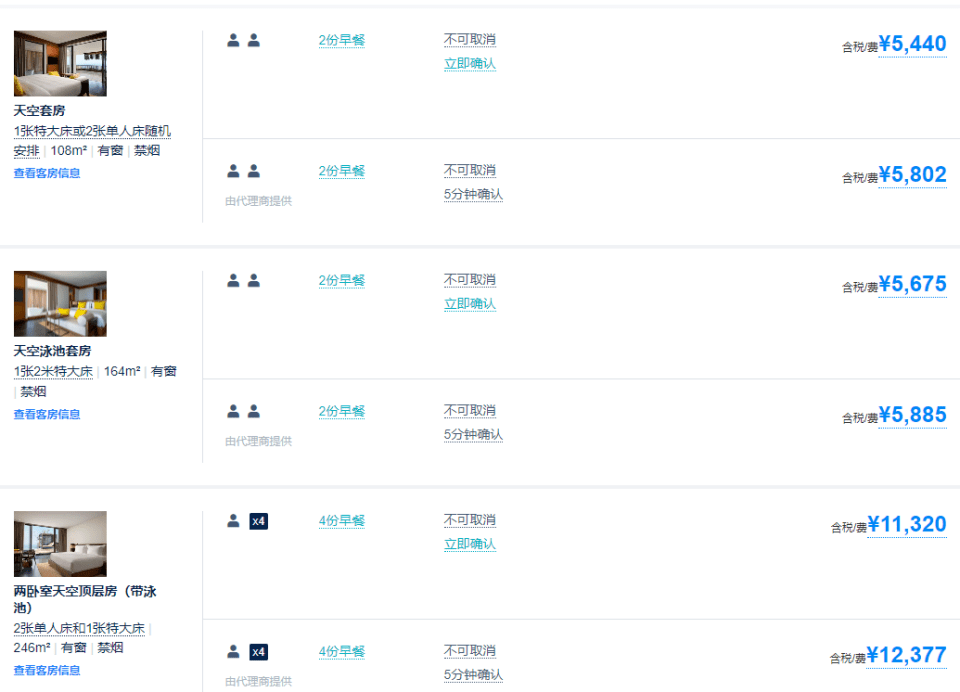
Task: Click bed type 1张2米特大床 description
Action: 53,371
